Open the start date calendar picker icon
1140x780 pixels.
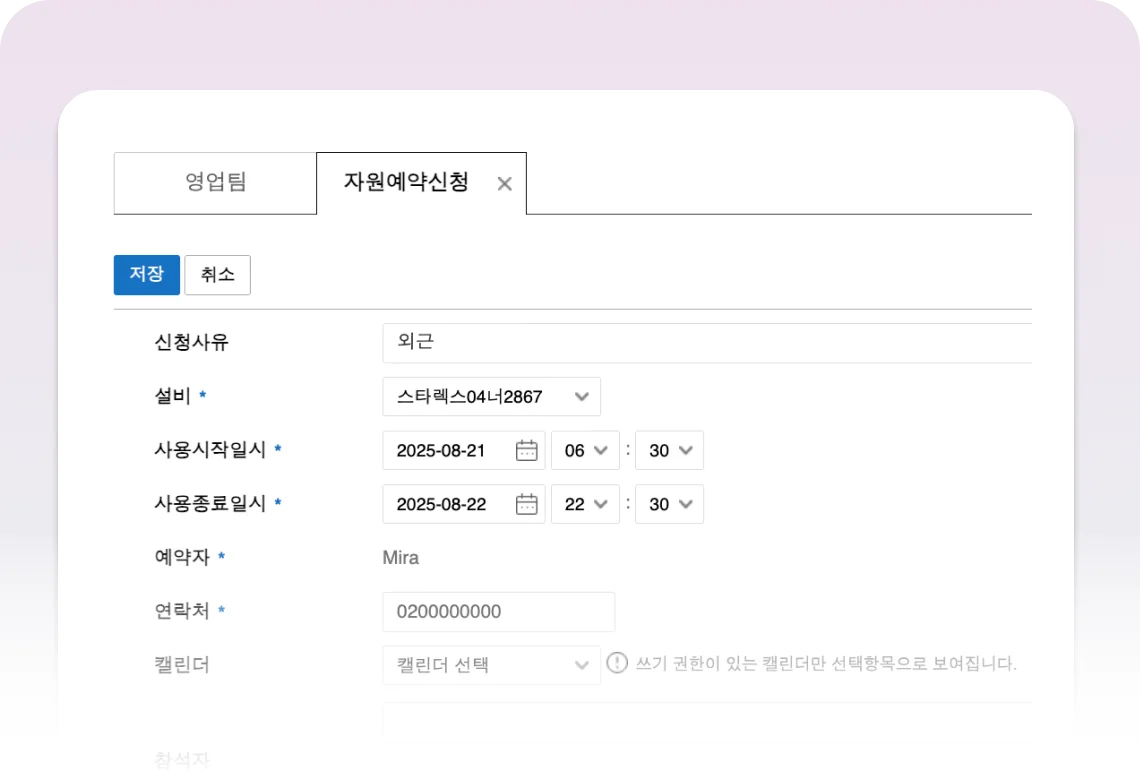click(526, 451)
